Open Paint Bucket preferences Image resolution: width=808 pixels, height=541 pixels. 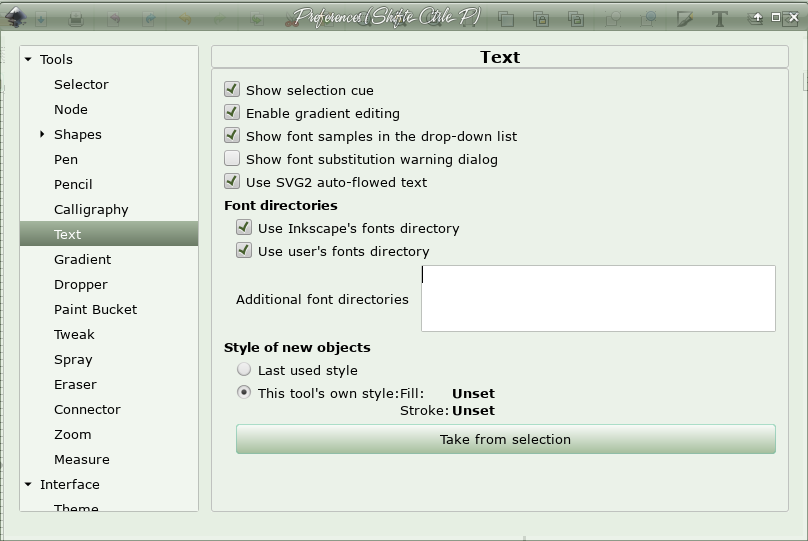tap(95, 309)
